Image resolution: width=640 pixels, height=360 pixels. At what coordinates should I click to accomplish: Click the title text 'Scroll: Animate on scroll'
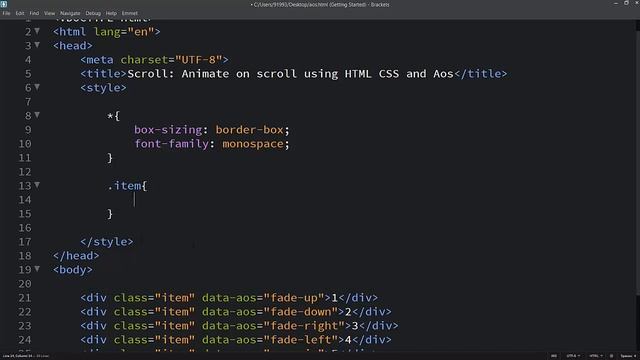[x=212, y=74]
